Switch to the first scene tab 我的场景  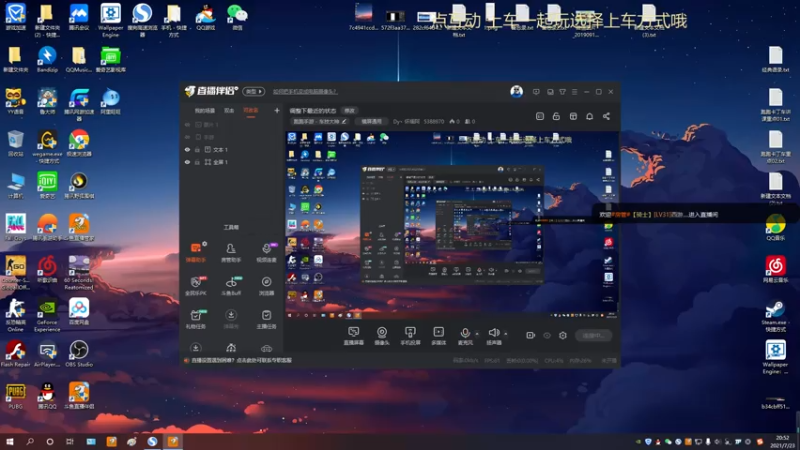205,111
